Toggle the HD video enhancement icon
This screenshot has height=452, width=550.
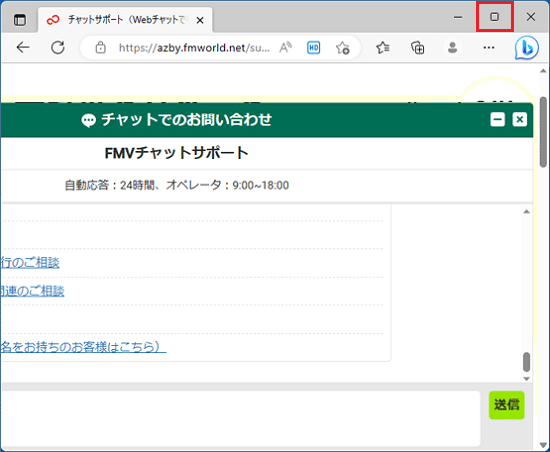(x=313, y=47)
